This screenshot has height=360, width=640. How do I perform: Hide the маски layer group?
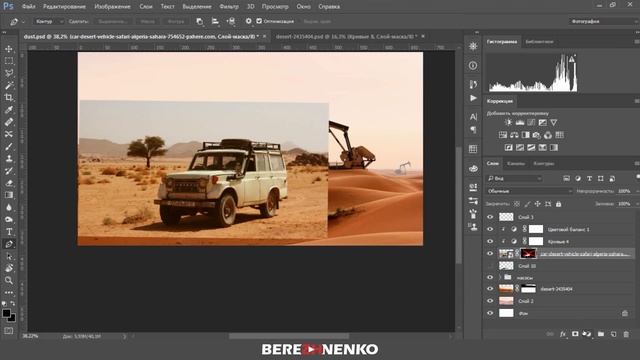point(490,277)
